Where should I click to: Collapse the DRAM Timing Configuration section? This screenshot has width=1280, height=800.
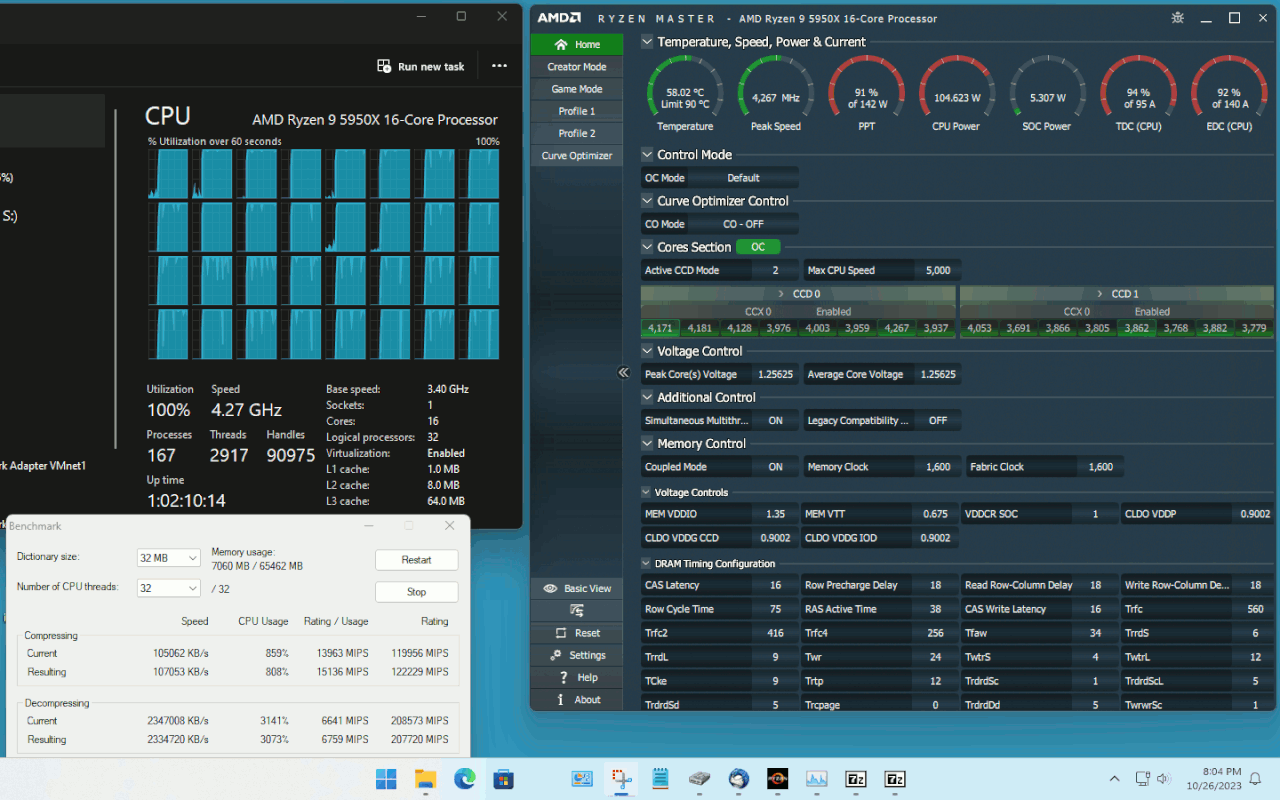(646, 563)
